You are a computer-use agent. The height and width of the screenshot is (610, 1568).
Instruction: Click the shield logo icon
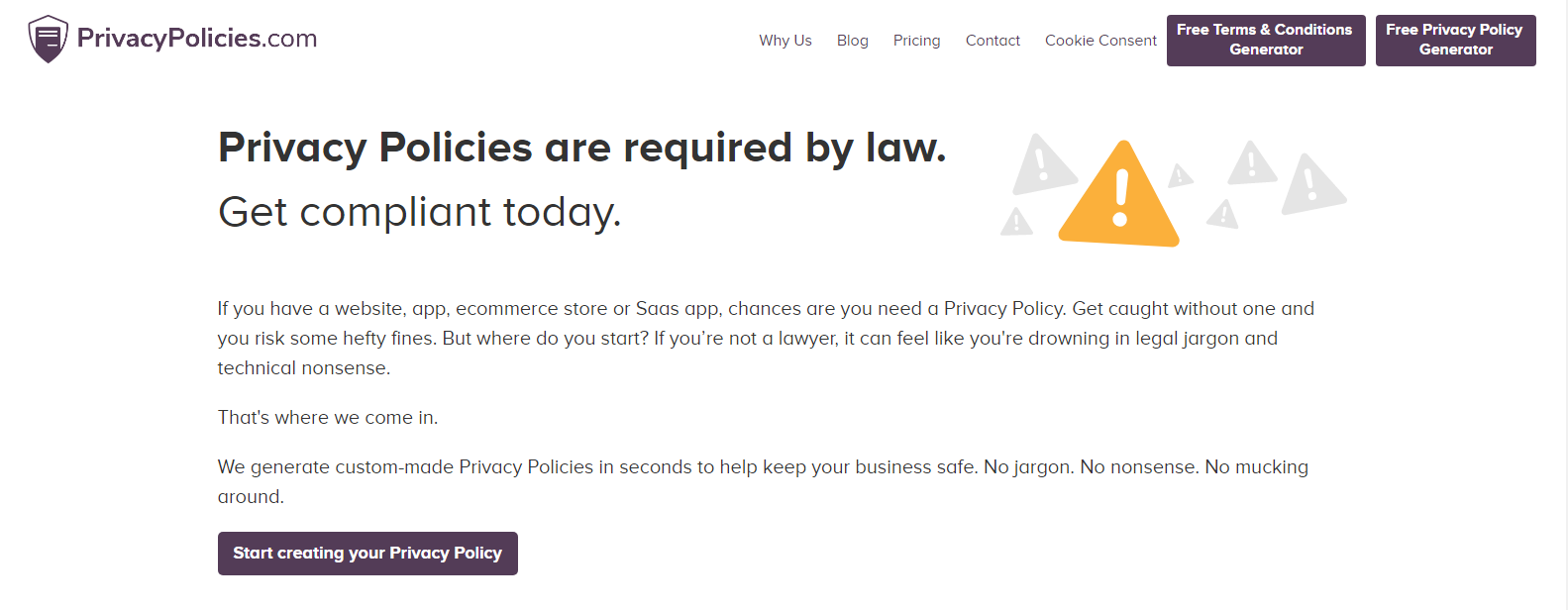click(48, 39)
